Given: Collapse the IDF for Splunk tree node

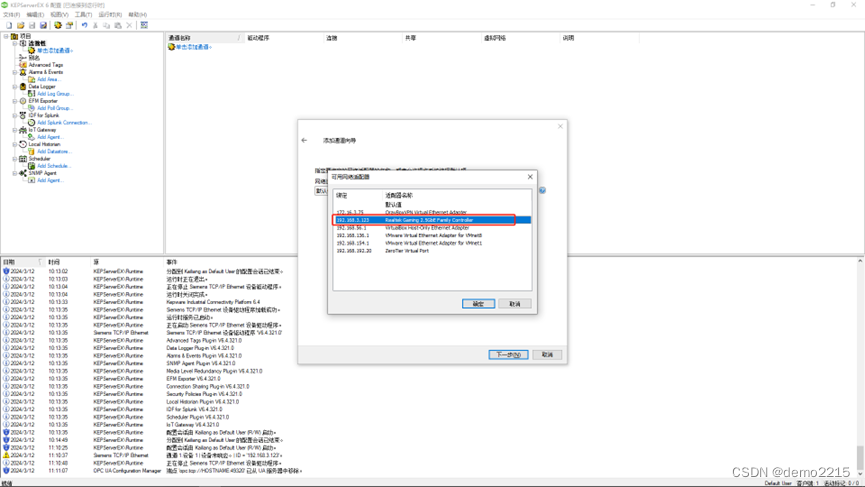Looking at the screenshot, I should pos(15,115).
